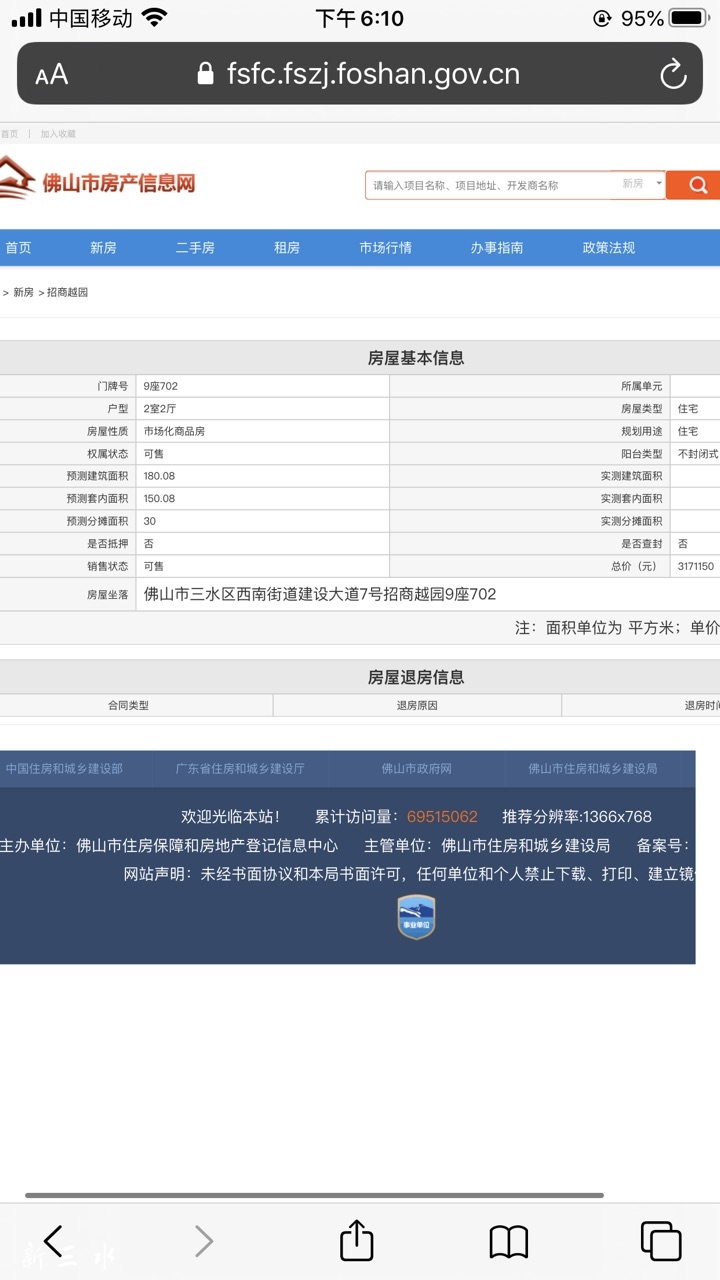This screenshot has height=1280, width=720.
Task: Select the 市场行情 menu item
Action: (x=385, y=248)
